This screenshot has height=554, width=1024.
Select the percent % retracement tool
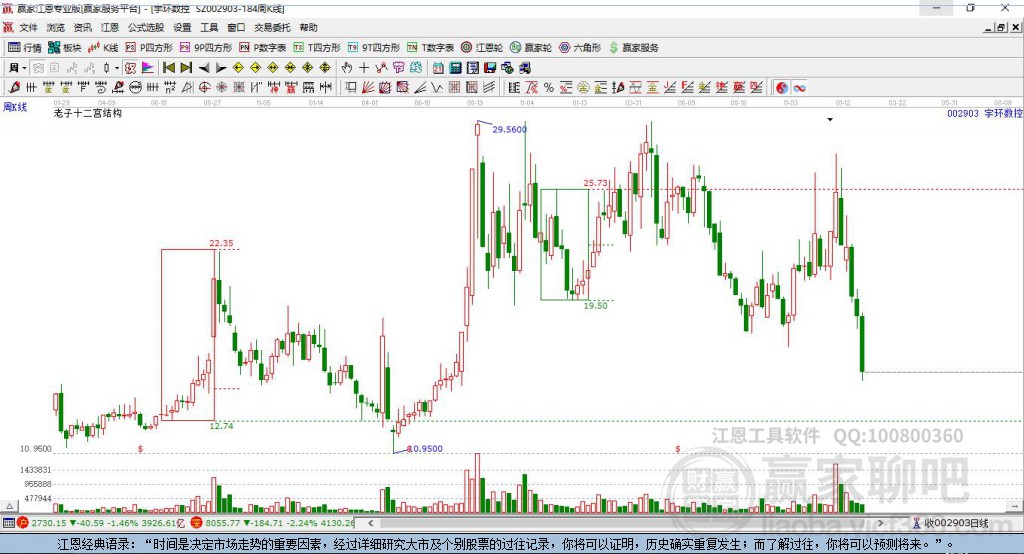point(549,88)
